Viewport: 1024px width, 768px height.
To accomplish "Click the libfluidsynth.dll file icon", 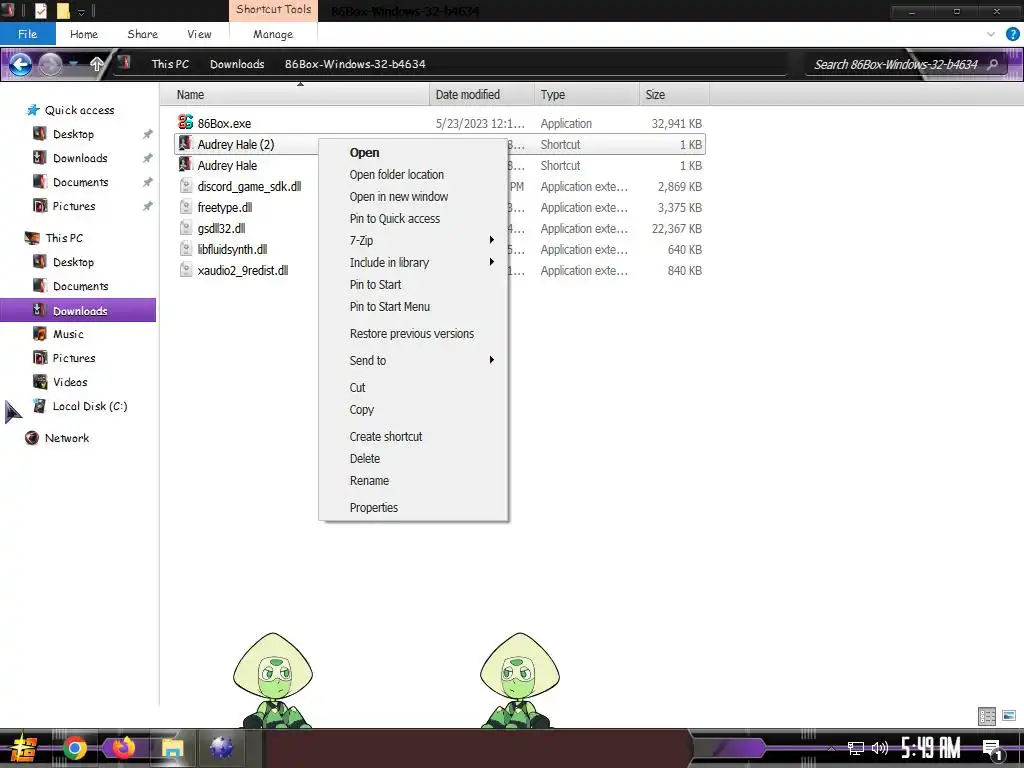I will pos(185,249).
